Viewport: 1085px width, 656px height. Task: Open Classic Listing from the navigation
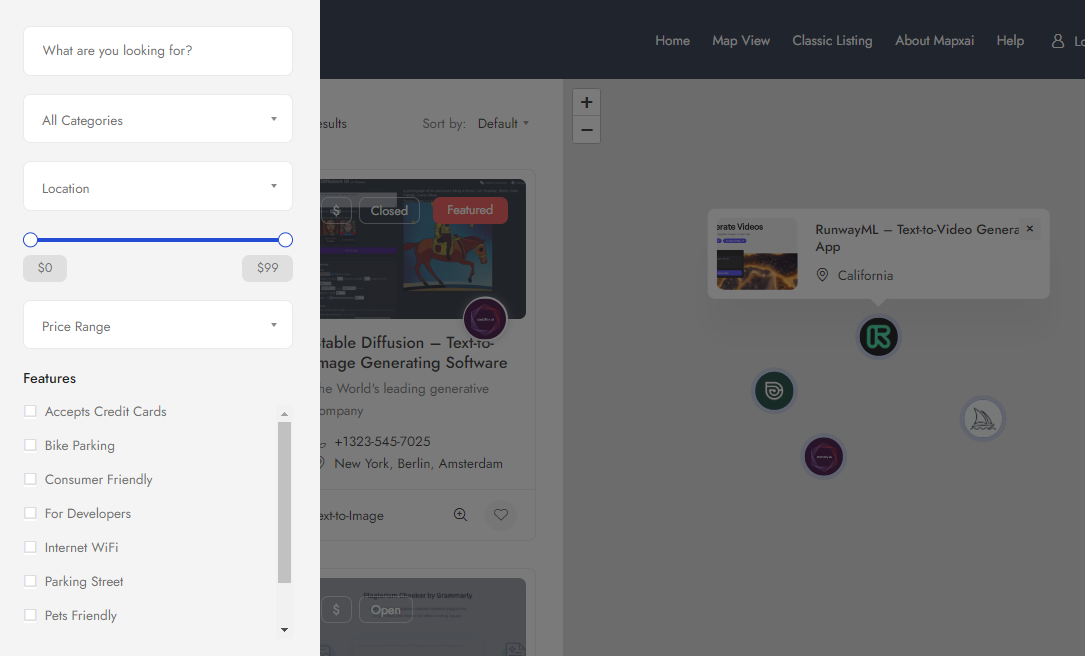(832, 41)
